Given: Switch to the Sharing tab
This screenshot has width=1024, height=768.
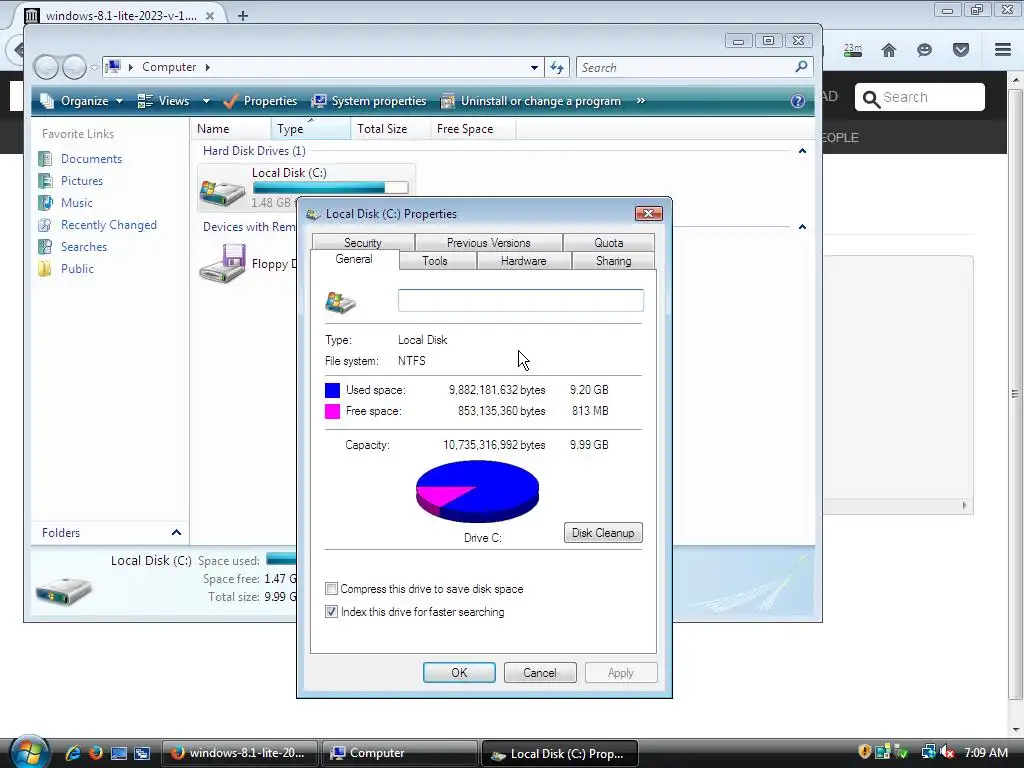Looking at the screenshot, I should [614, 261].
